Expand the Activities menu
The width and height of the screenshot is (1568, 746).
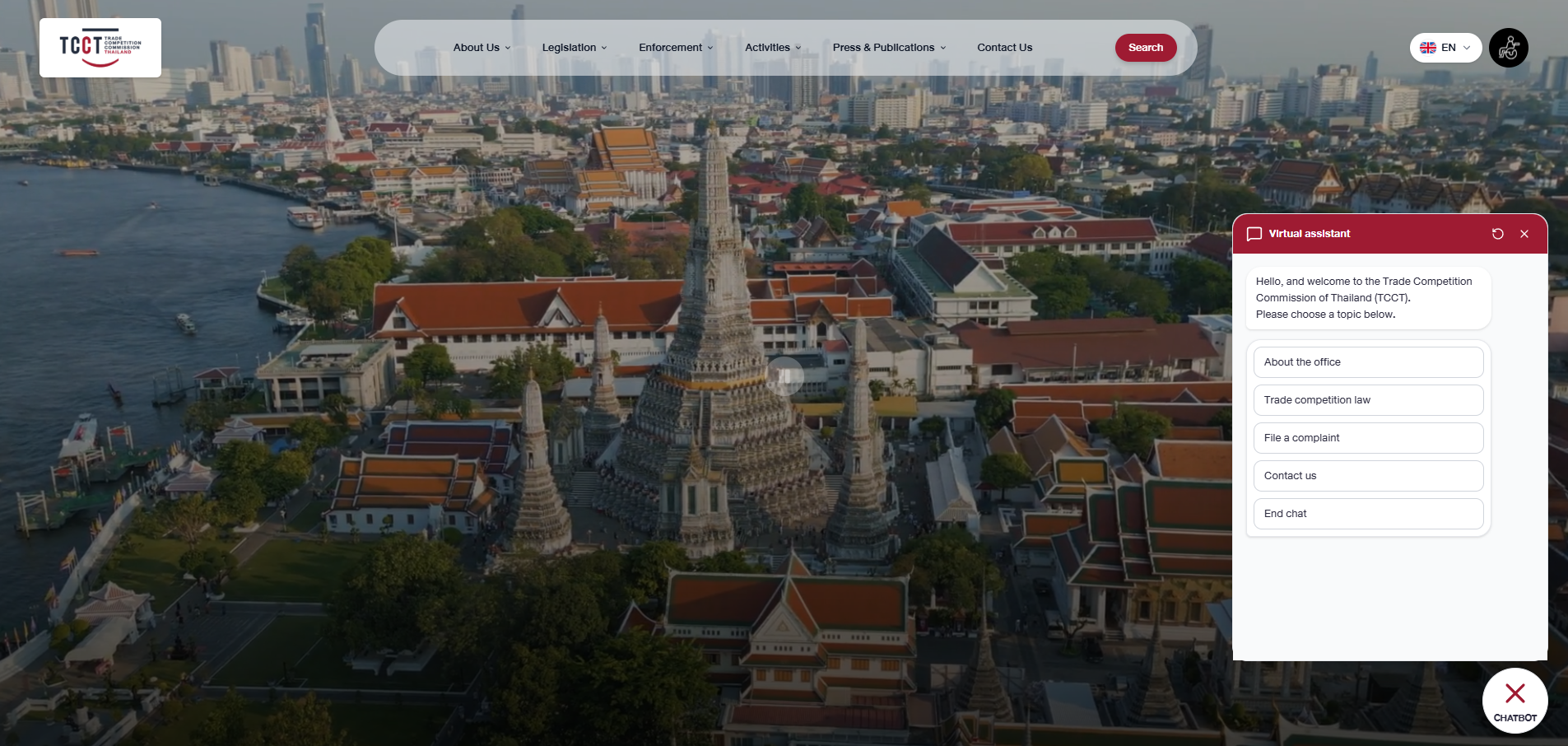coord(773,48)
